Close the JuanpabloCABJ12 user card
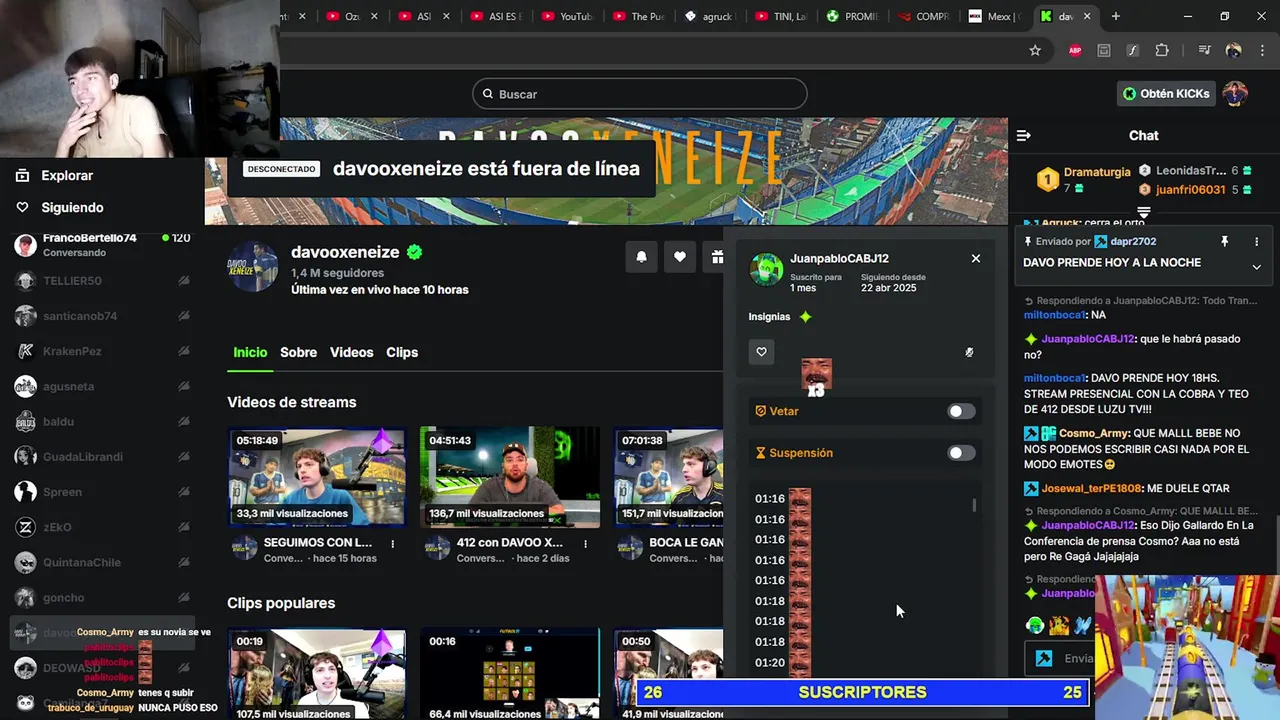 coord(976,258)
